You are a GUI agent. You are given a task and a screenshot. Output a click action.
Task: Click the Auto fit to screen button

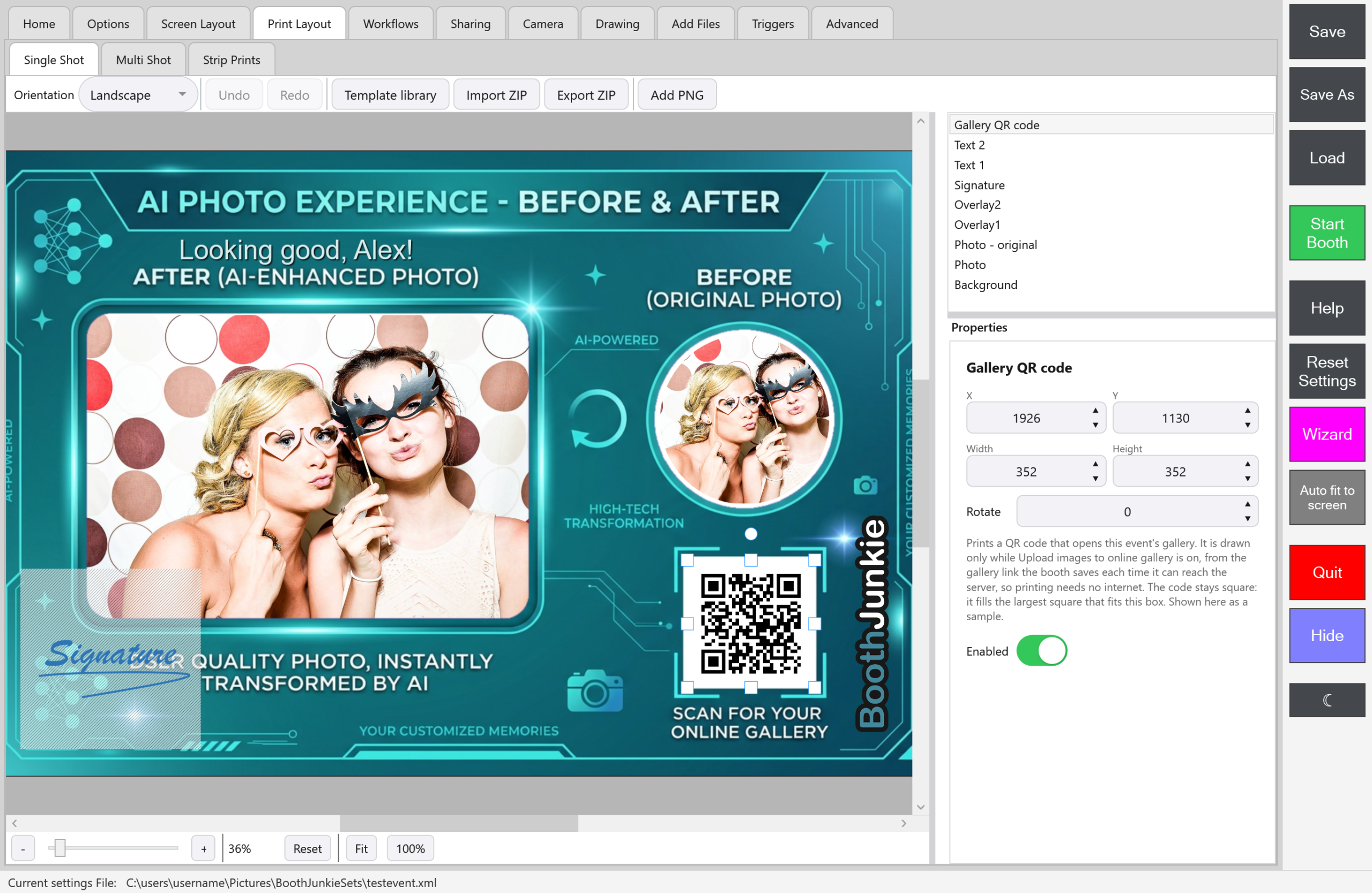(x=1326, y=497)
